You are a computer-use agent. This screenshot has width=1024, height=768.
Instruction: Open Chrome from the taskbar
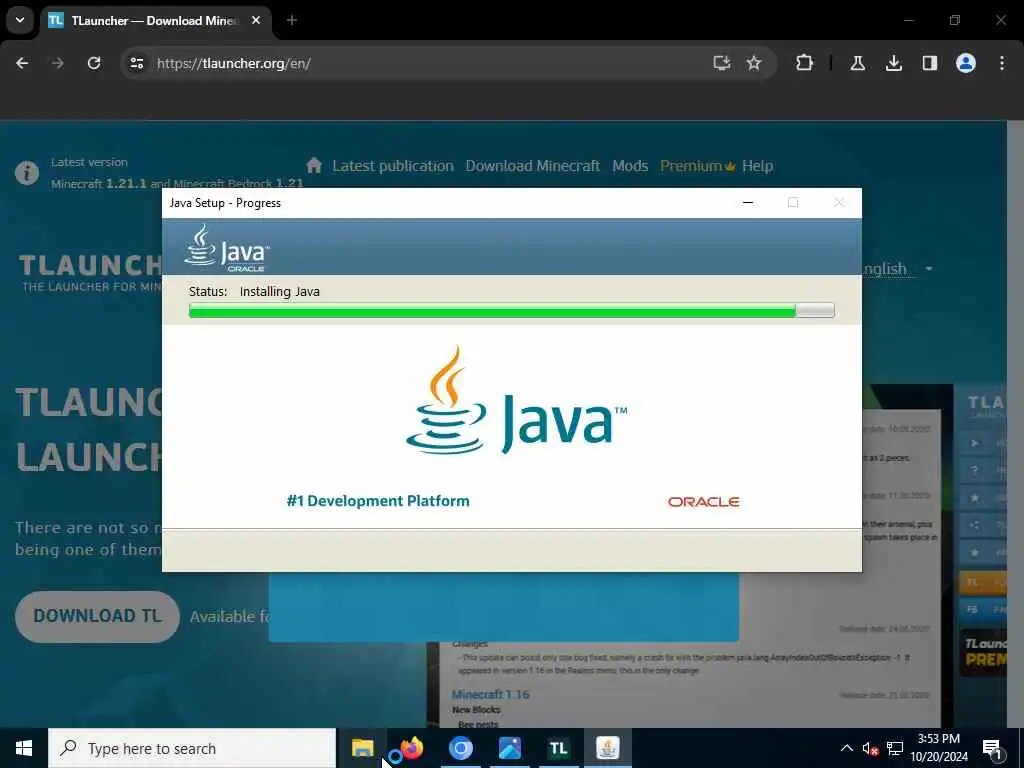click(x=460, y=748)
